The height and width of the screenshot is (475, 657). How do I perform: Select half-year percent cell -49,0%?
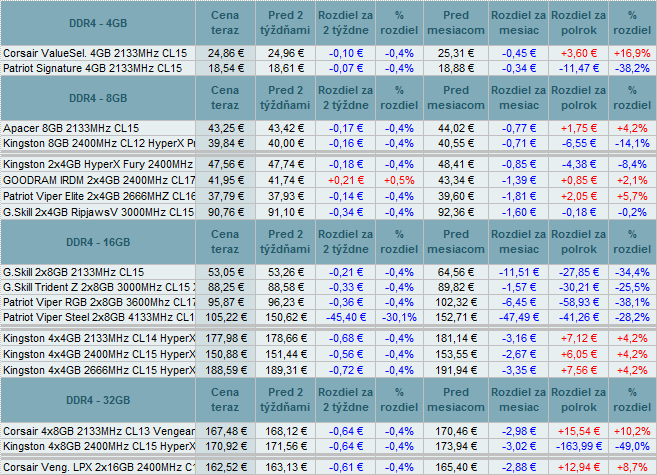[632, 446]
